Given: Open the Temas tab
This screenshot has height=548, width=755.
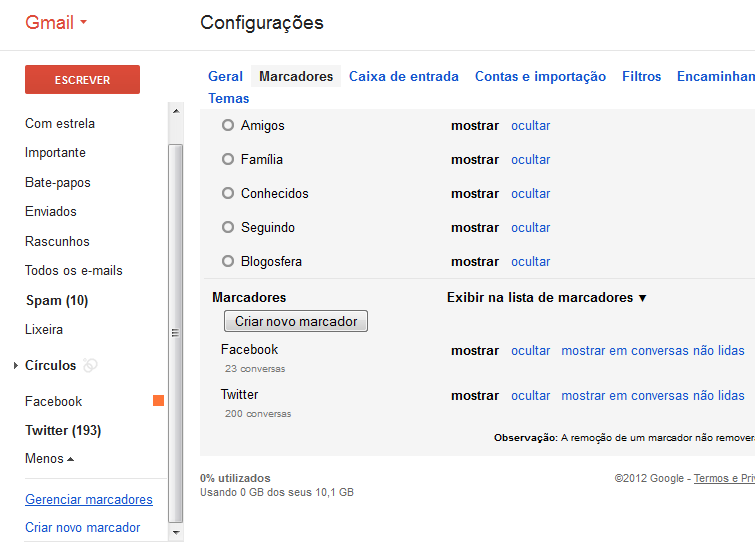Looking at the screenshot, I should point(229,98).
